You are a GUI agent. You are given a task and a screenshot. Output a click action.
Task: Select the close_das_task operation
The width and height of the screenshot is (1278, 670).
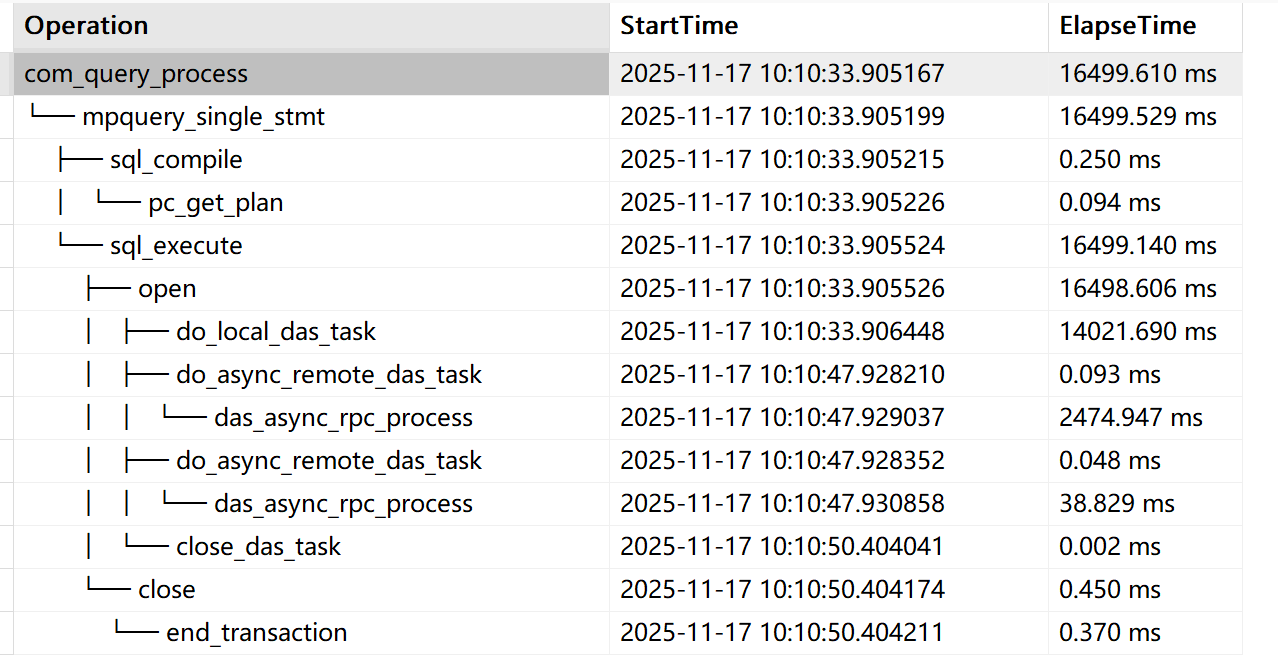(258, 547)
